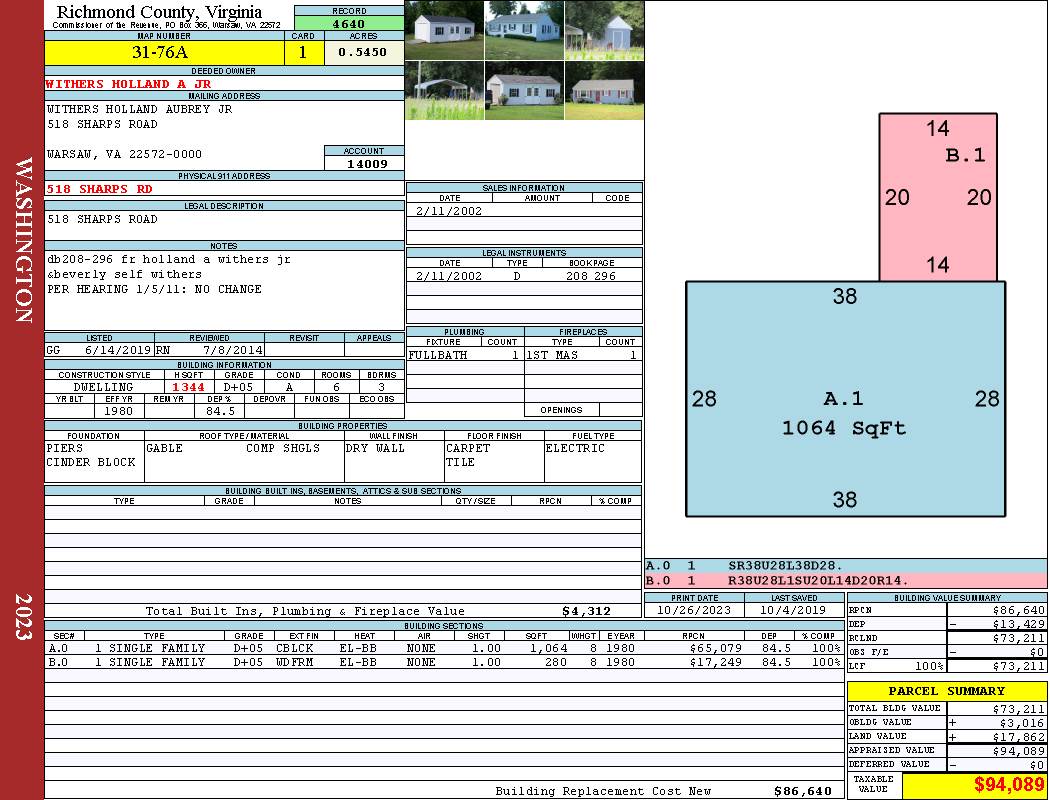Select record number 4640
The height and width of the screenshot is (800, 1050).
click(349, 24)
